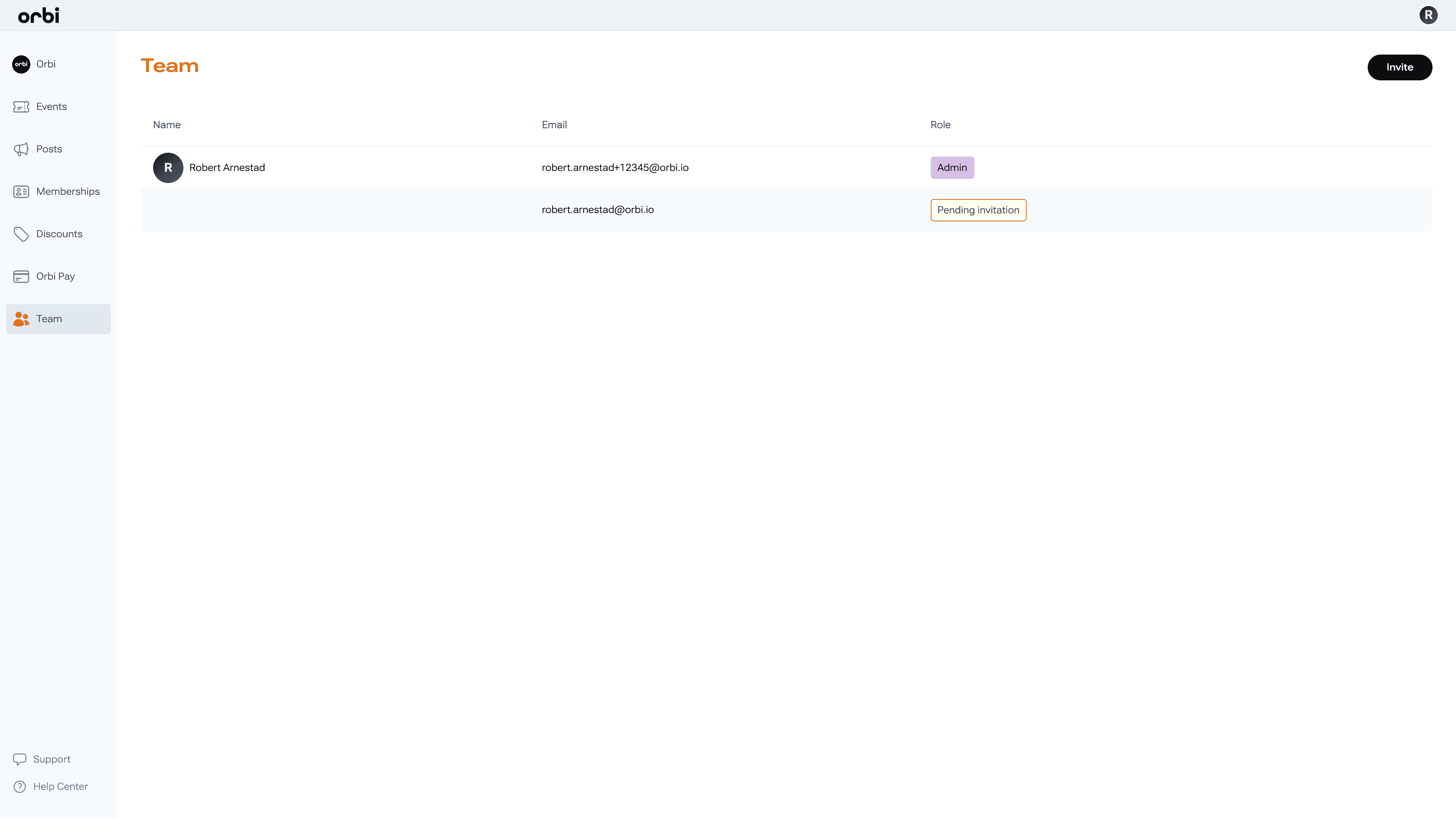Click the Admin role badge
This screenshot has width=1456, height=819.
pyautogui.click(x=952, y=168)
